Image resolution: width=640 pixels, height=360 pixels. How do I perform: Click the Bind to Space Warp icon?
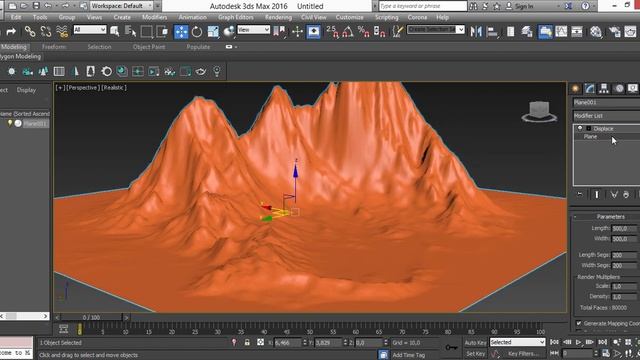(x=62, y=31)
